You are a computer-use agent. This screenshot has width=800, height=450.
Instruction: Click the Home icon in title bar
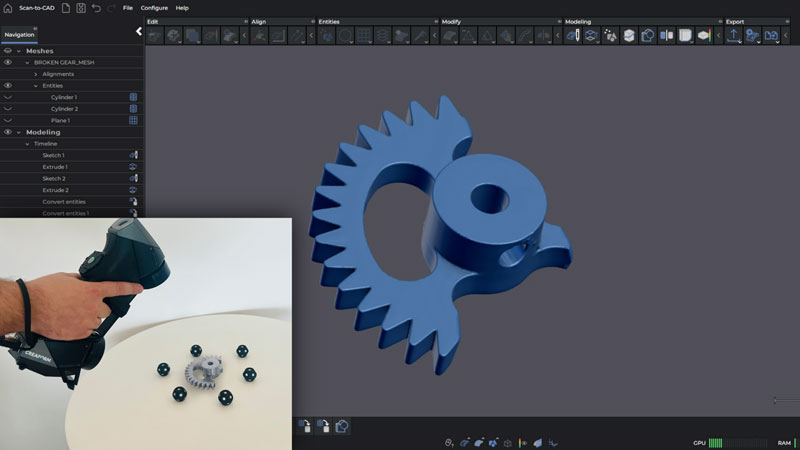coord(8,7)
